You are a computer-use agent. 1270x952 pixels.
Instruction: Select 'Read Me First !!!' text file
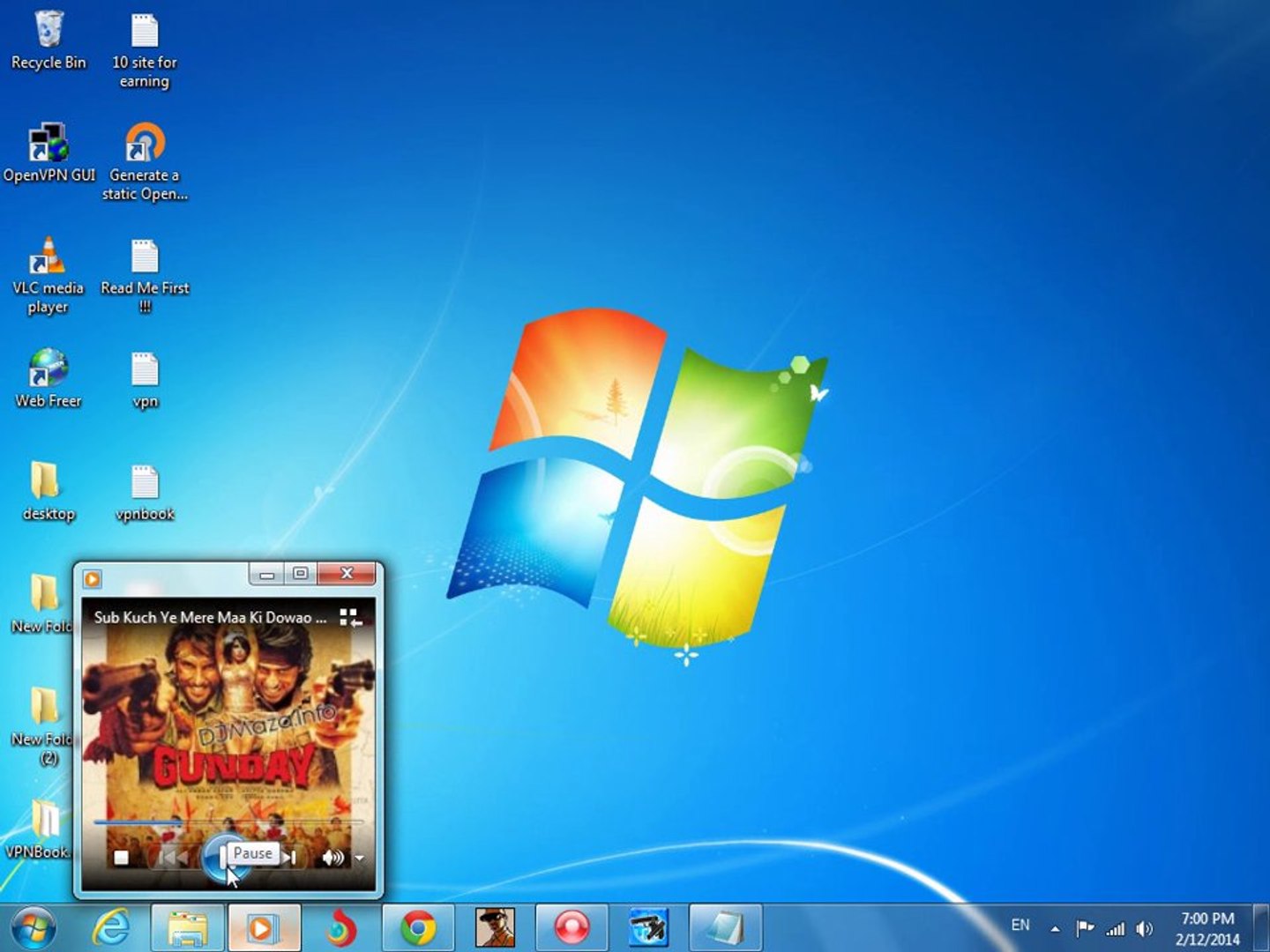pos(145,275)
